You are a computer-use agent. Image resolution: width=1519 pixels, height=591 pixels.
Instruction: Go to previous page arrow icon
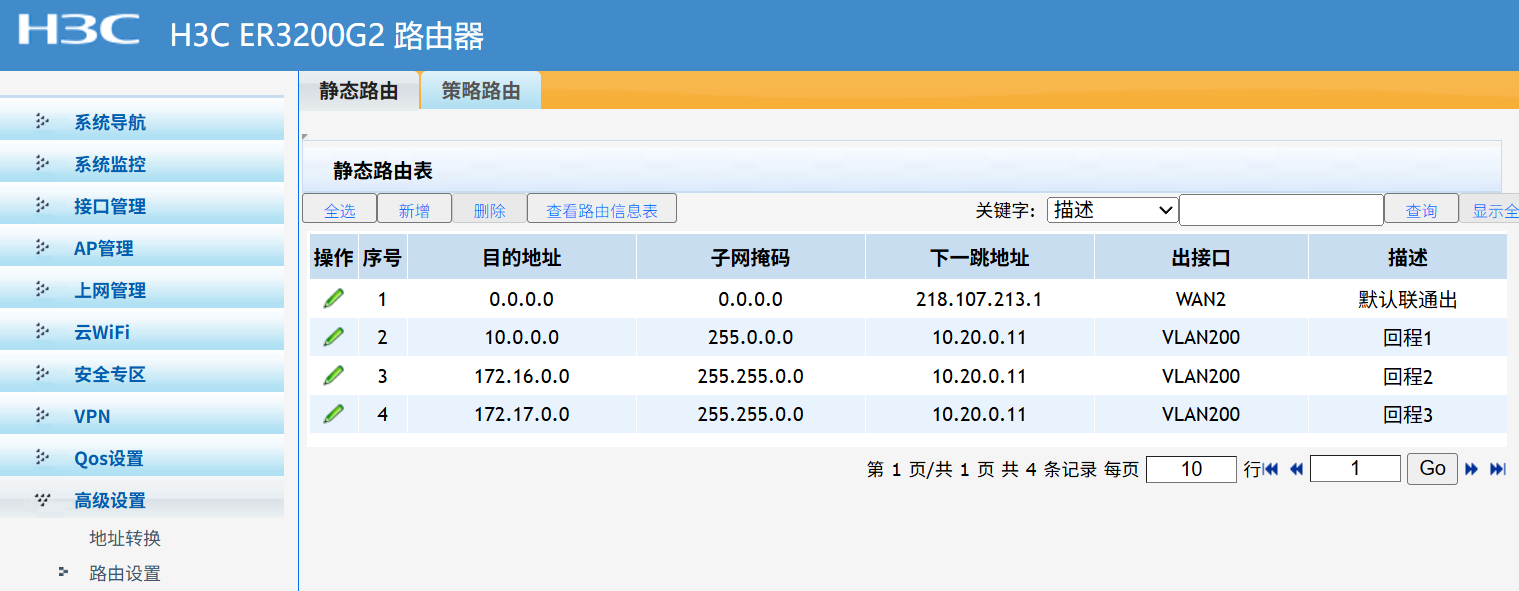point(1296,469)
